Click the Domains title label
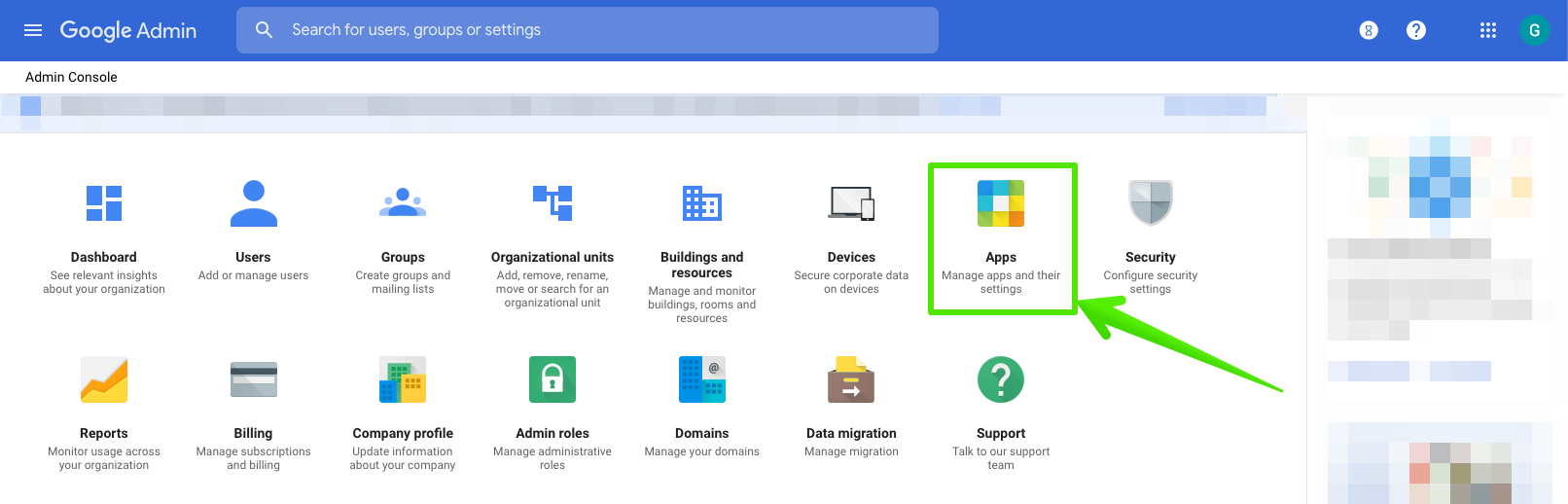The height and width of the screenshot is (504, 1568). coord(702,433)
